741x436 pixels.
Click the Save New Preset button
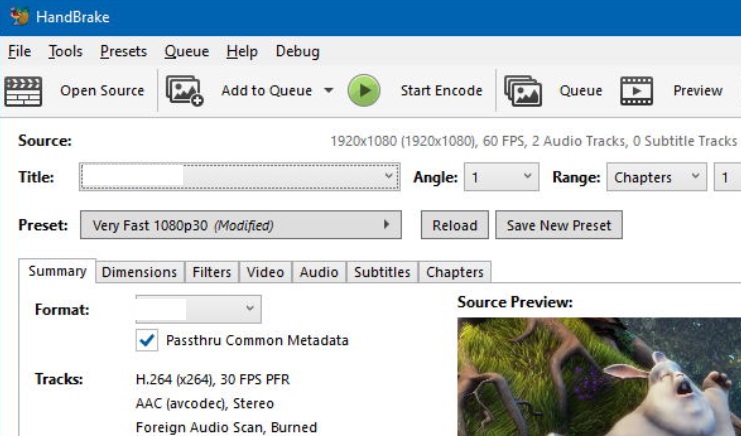pyautogui.click(x=559, y=225)
